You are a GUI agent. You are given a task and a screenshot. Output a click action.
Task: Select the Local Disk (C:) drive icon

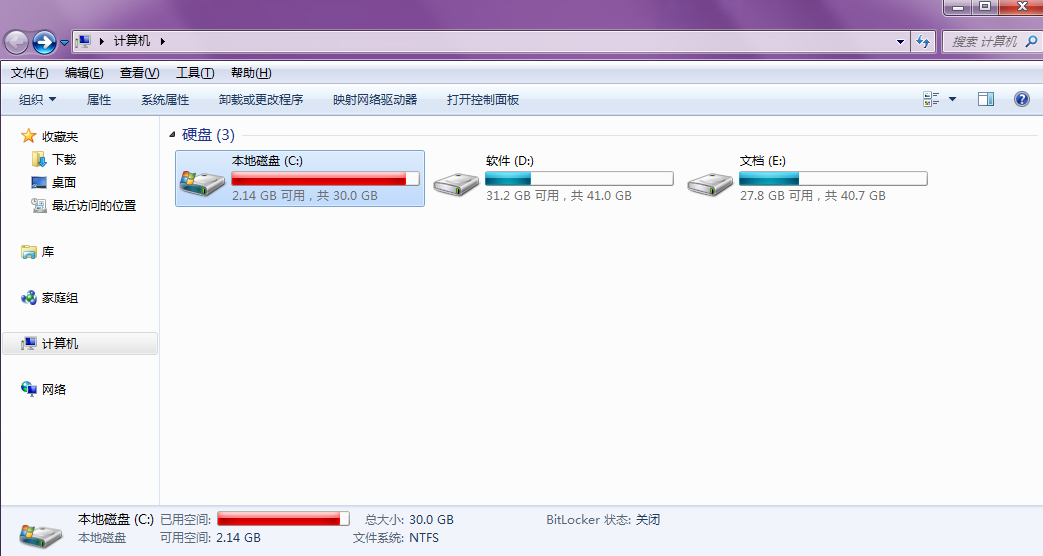(x=202, y=180)
